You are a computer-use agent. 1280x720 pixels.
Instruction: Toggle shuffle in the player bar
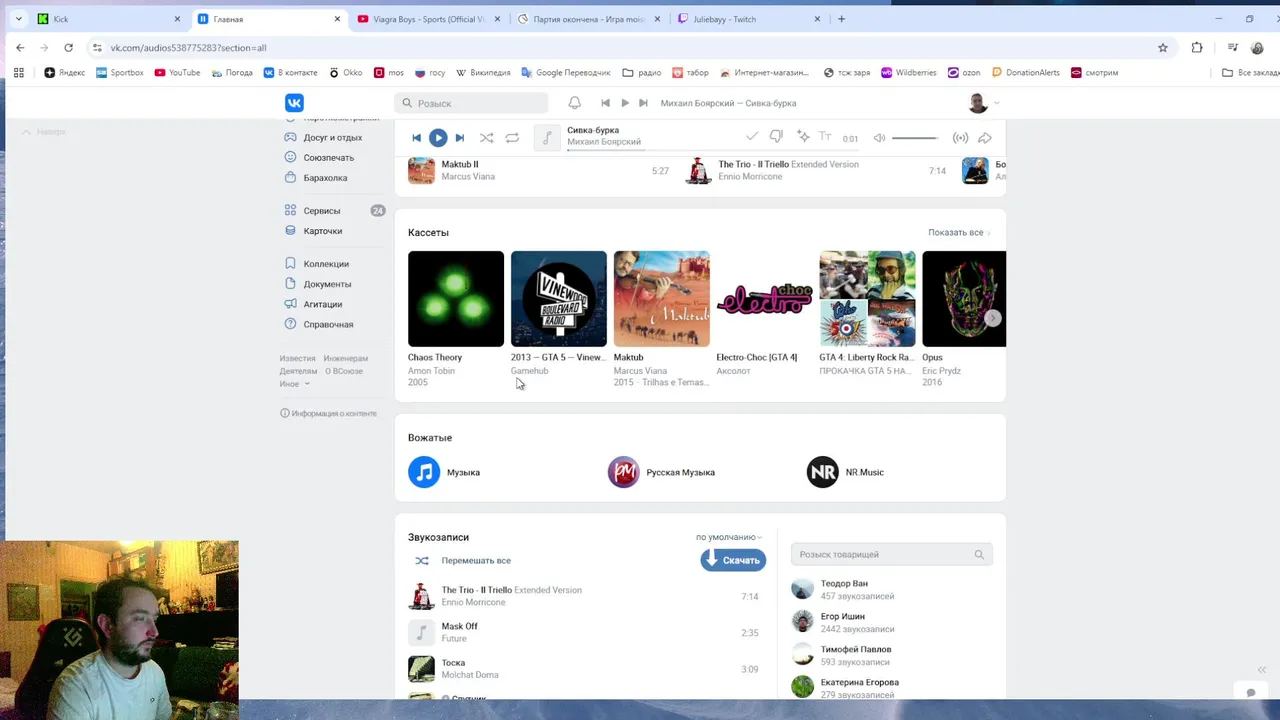pos(486,138)
